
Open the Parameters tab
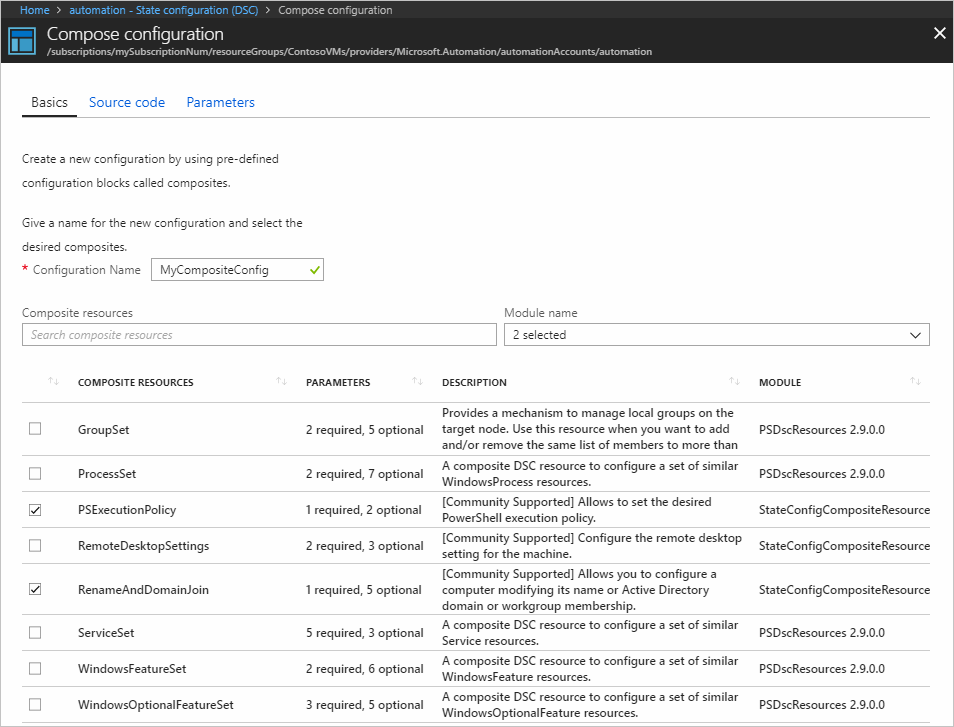pyautogui.click(x=220, y=103)
